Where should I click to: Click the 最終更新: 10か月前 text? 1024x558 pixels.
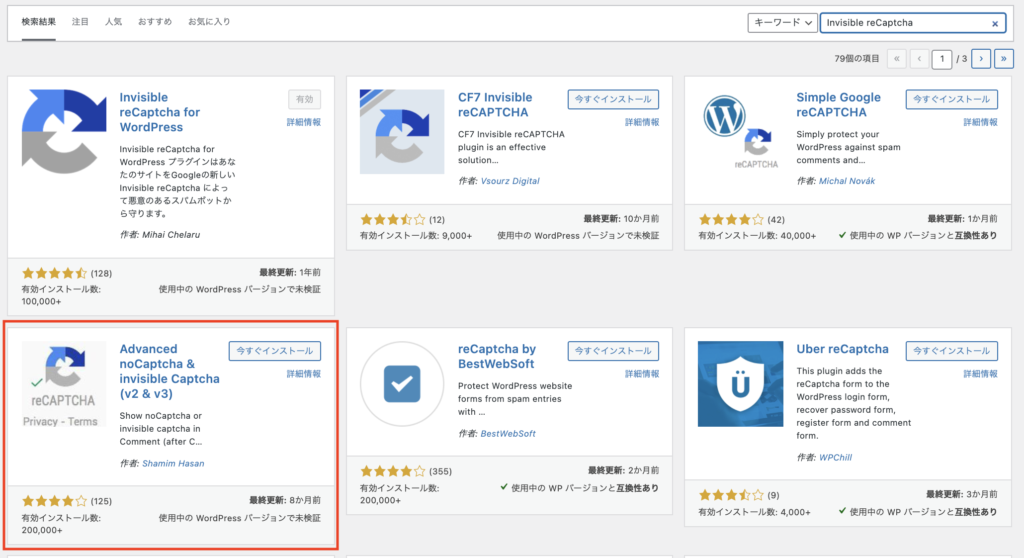tap(621, 219)
